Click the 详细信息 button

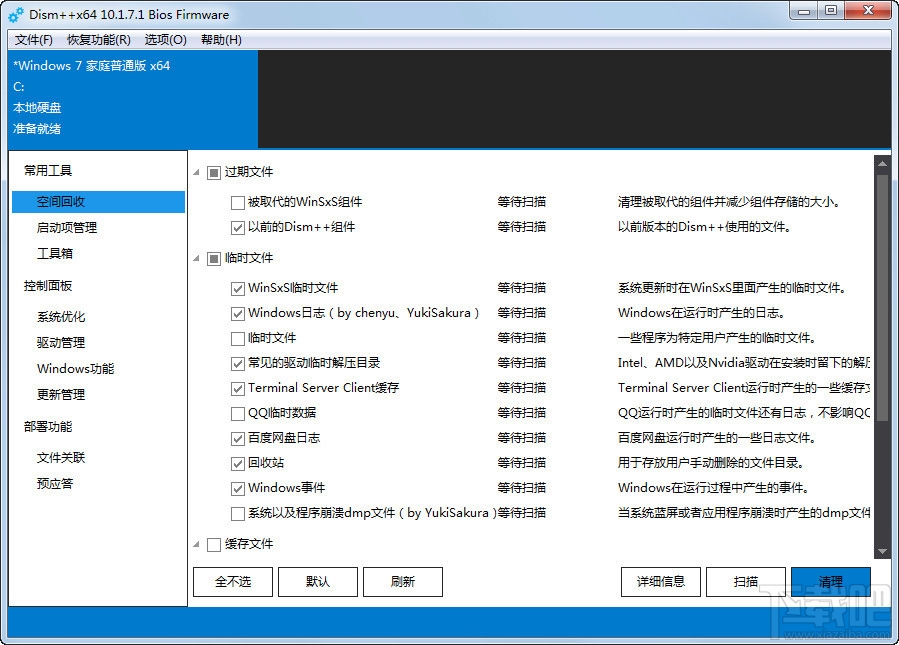point(660,581)
